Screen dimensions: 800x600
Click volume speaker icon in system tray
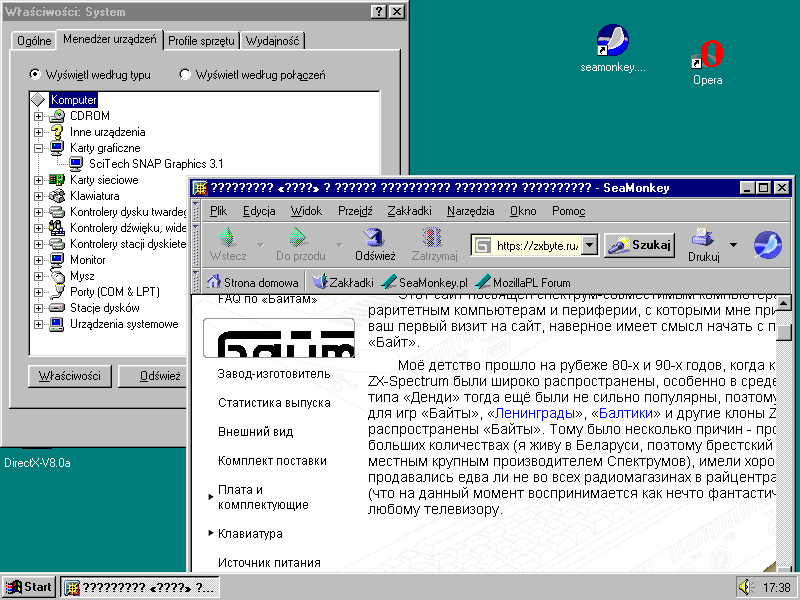pos(745,587)
